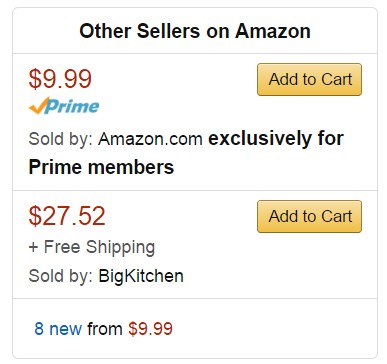Select the $27.52 price

[x=67, y=216]
